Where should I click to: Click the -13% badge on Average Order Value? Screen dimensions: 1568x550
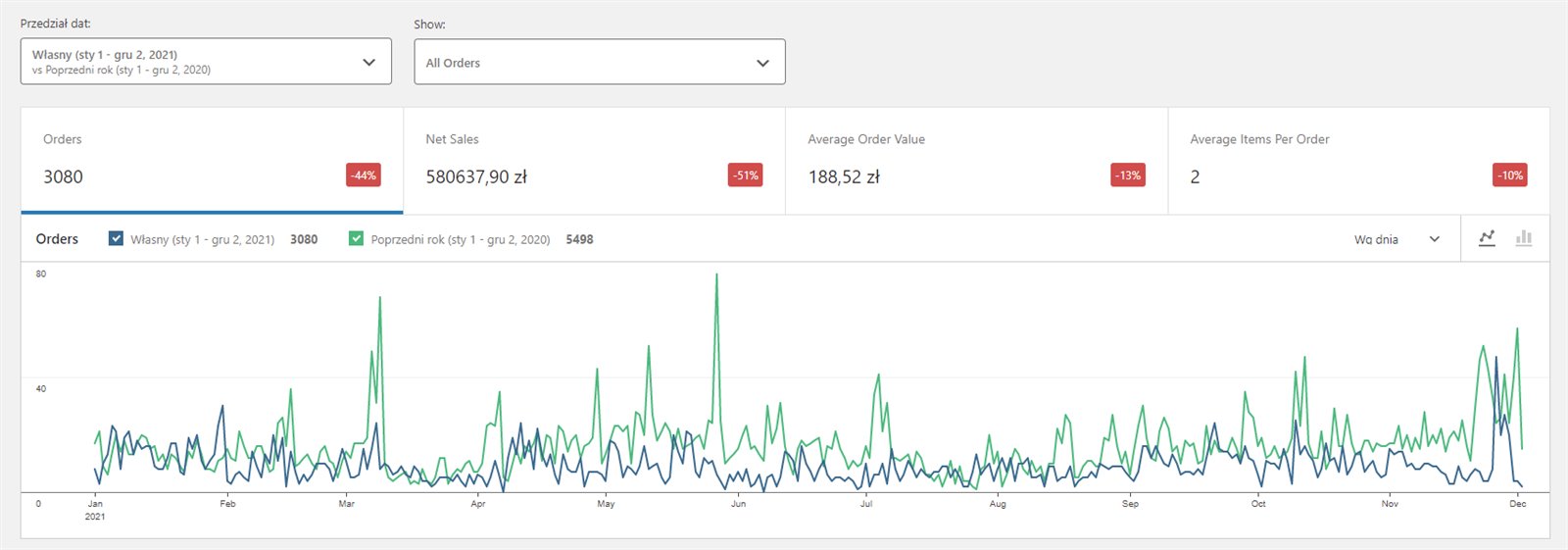pyautogui.click(x=1128, y=175)
